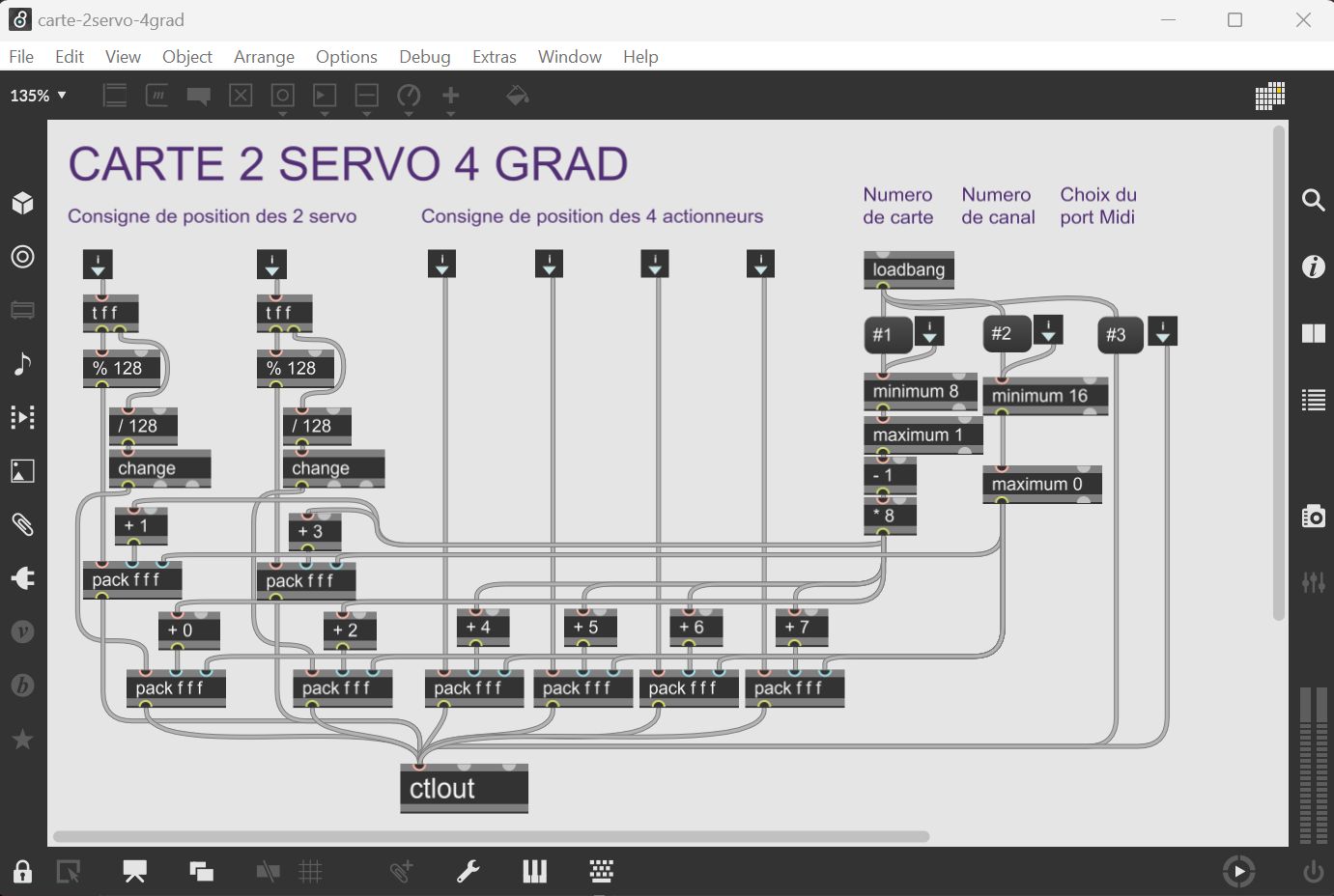
Task: Toggle the patcher windows overlay icon
Action: click(x=201, y=872)
